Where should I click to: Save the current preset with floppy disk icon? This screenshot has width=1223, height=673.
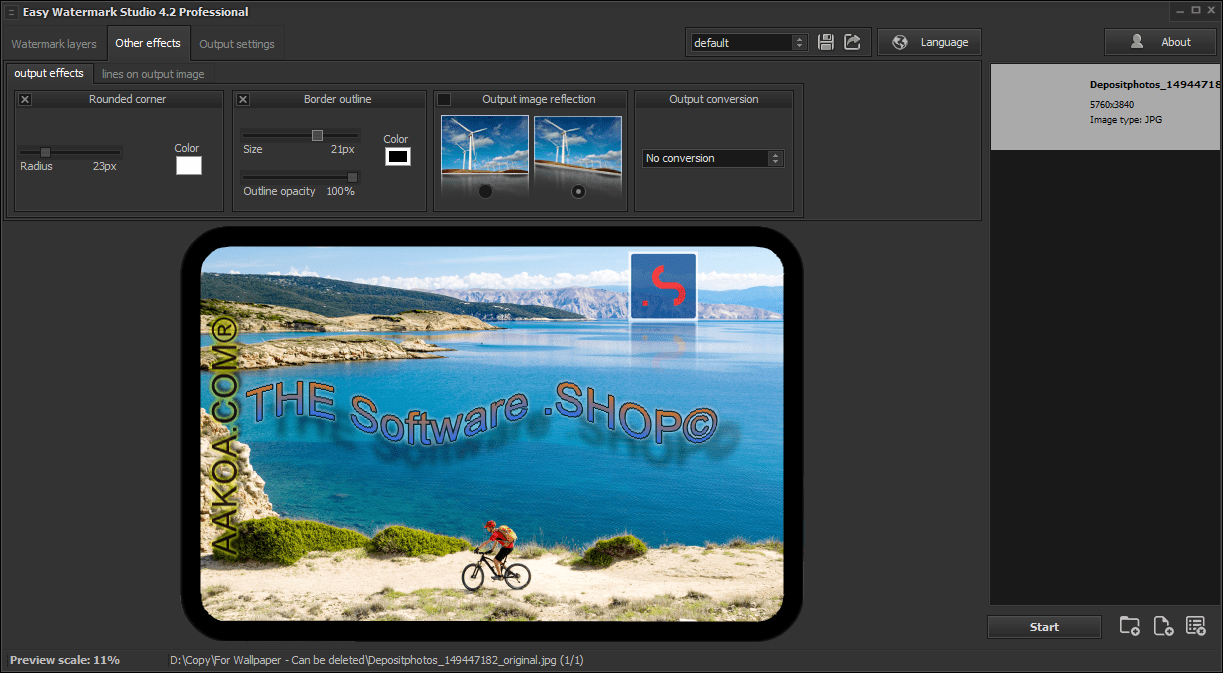pos(825,42)
